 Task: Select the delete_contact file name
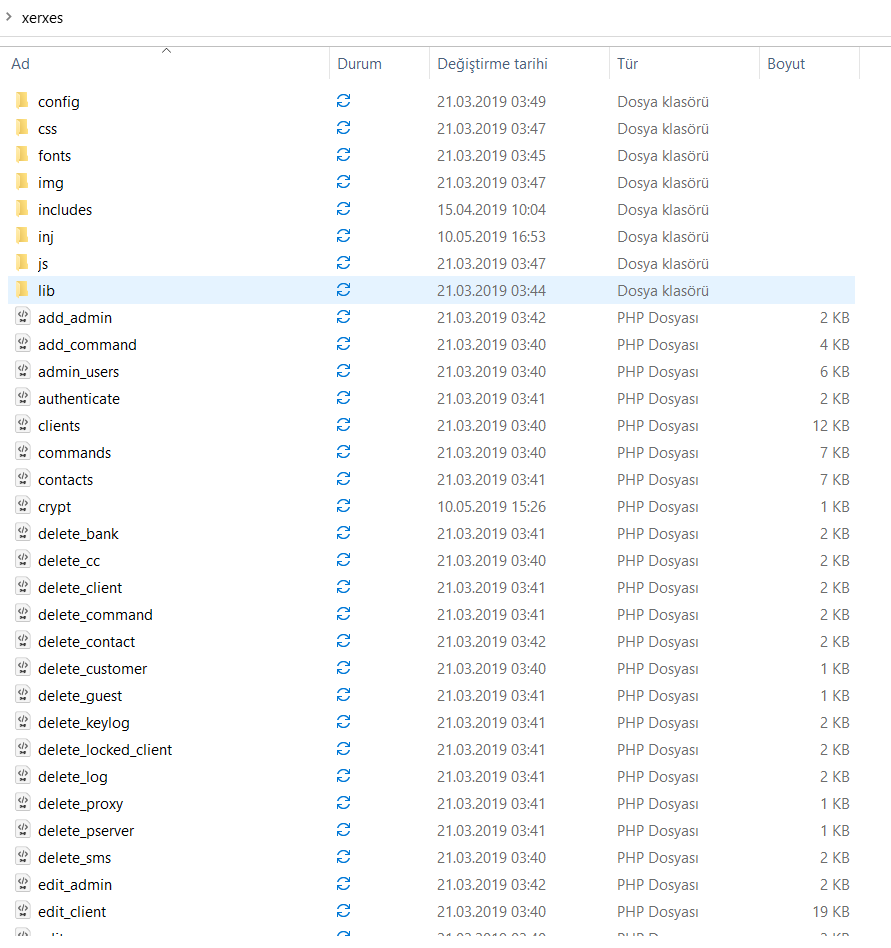pos(86,642)
